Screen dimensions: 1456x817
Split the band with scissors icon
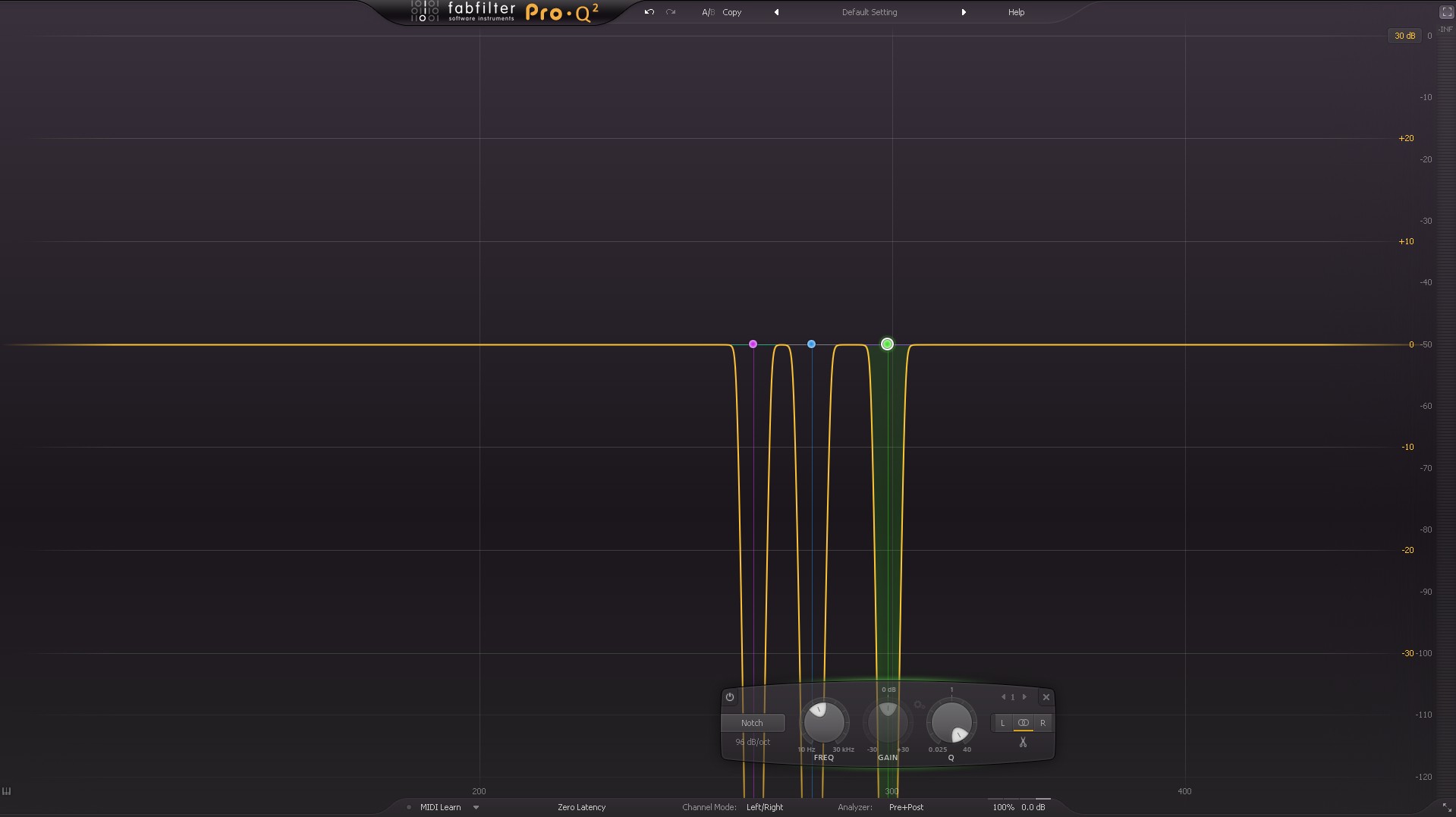coord(1023,743)
